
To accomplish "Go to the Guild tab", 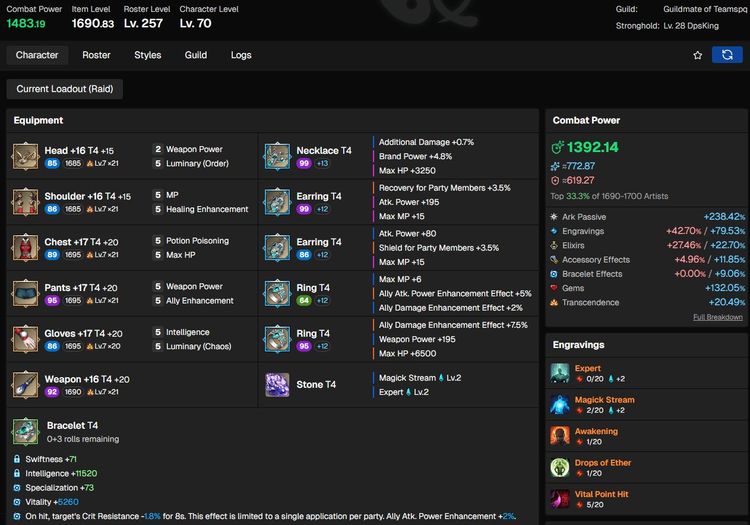I will click(196, 55).
